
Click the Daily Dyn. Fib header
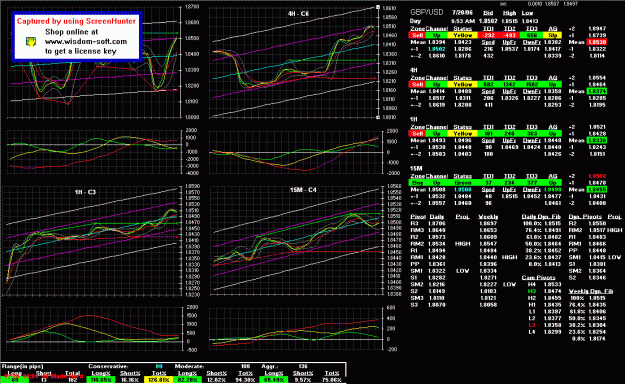(541, 217)
